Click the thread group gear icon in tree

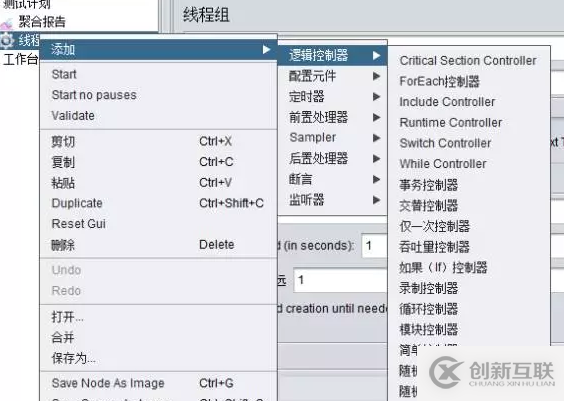[6, 40]
